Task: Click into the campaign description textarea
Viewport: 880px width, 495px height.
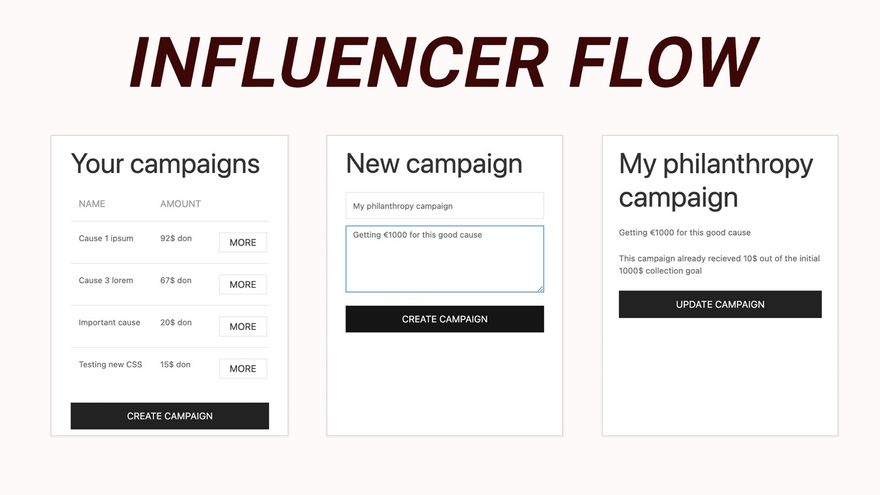Action: coord(445,259)
